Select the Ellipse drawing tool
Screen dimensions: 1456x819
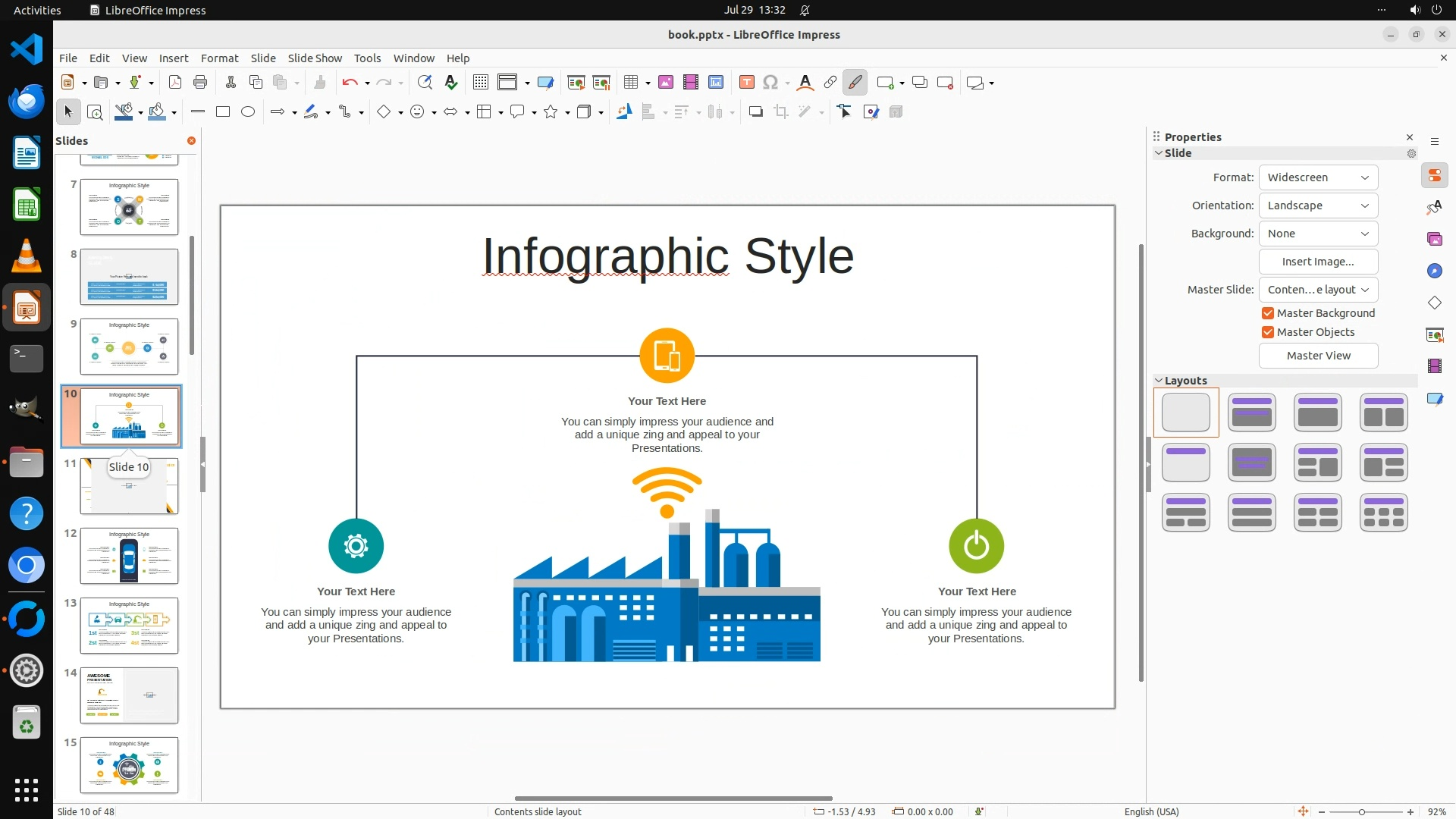click(247, 112)
